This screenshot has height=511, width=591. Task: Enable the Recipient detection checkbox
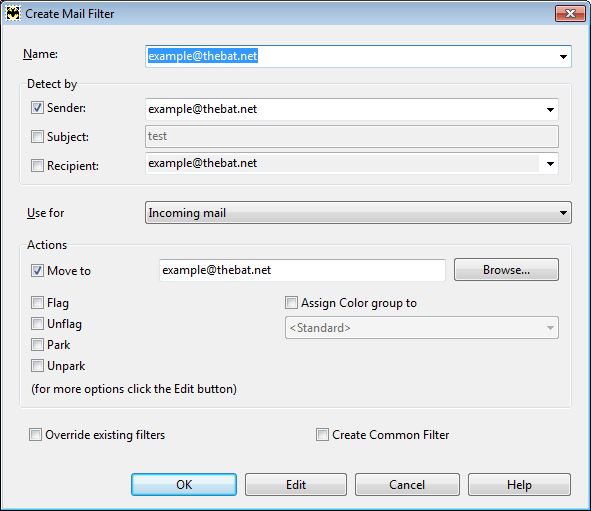click(37, 165)
